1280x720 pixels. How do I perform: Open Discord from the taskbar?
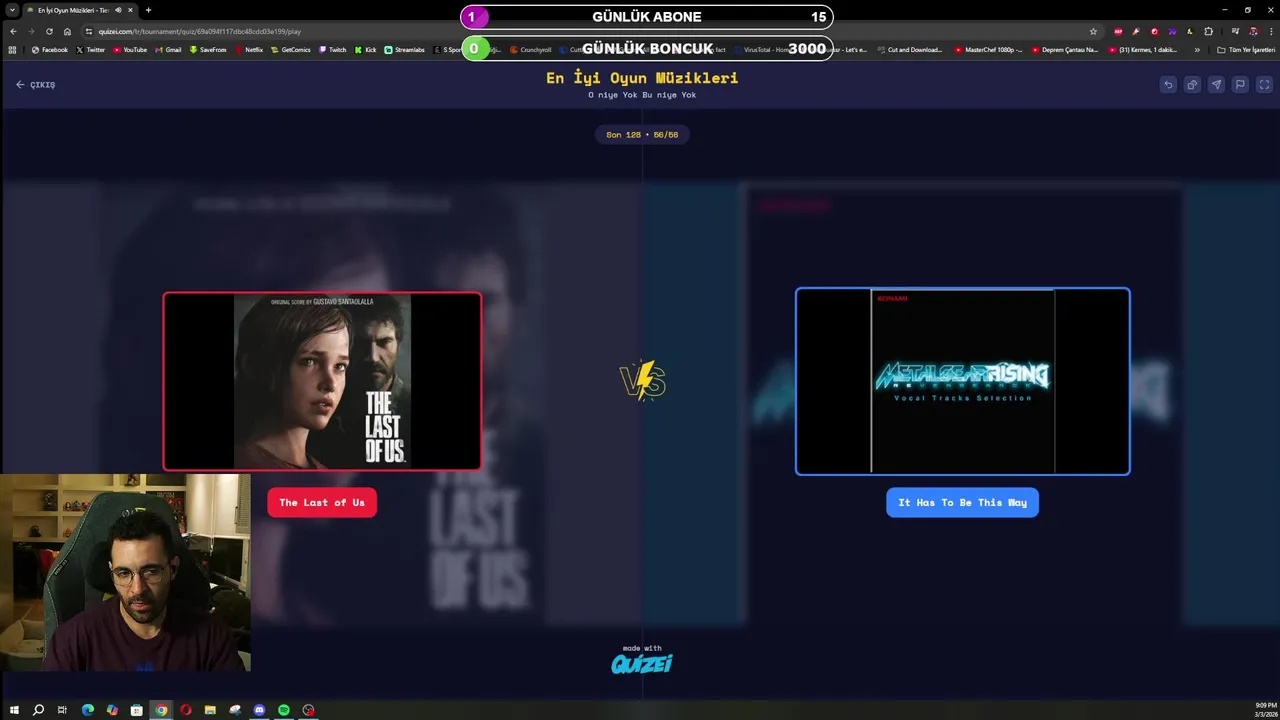[259, 710]
